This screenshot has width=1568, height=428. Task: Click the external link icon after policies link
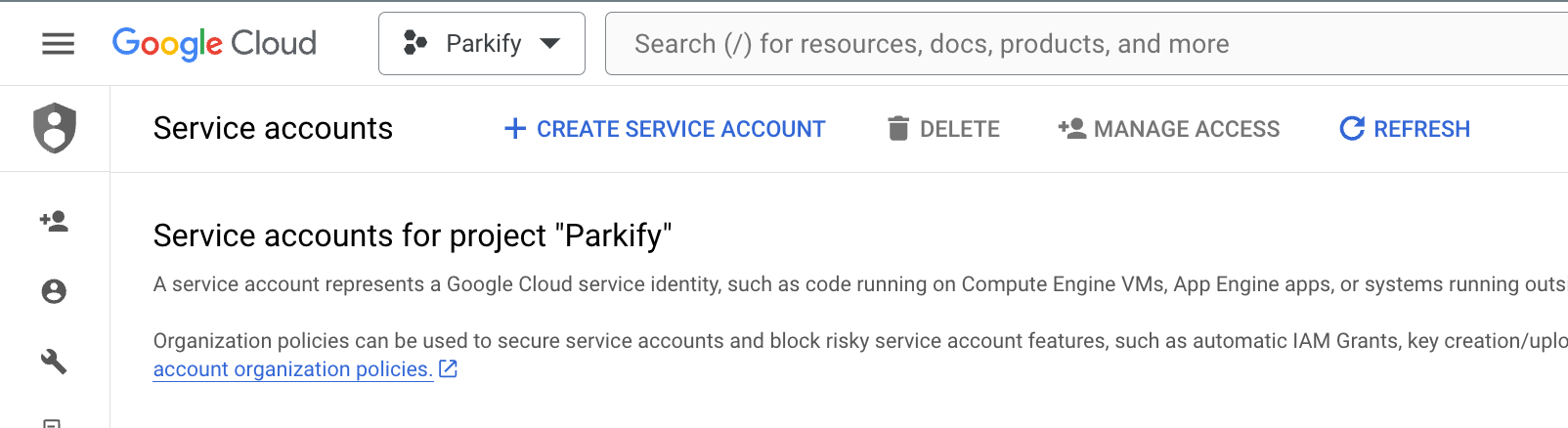click(x=448, y=369)
